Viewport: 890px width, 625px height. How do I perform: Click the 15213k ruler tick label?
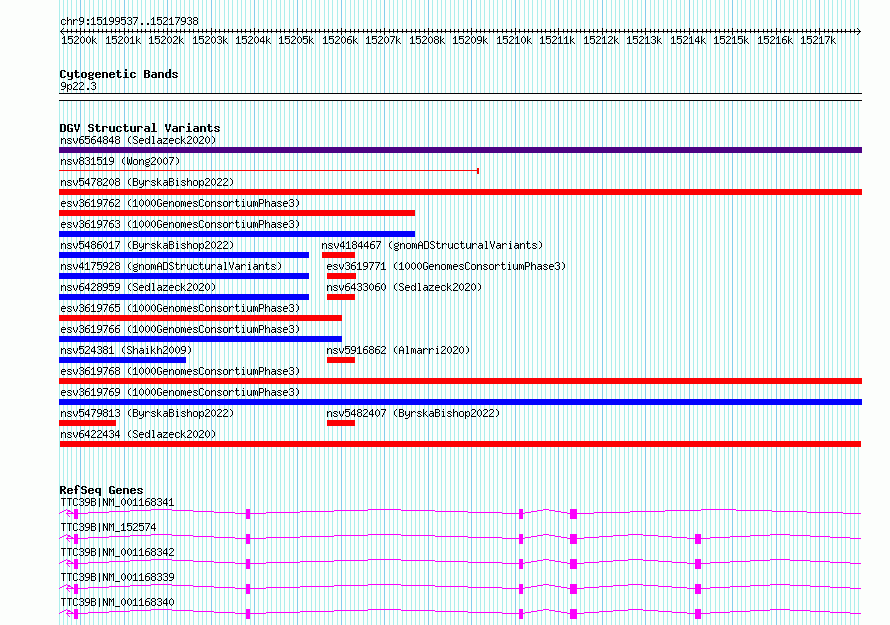(644, 40)
